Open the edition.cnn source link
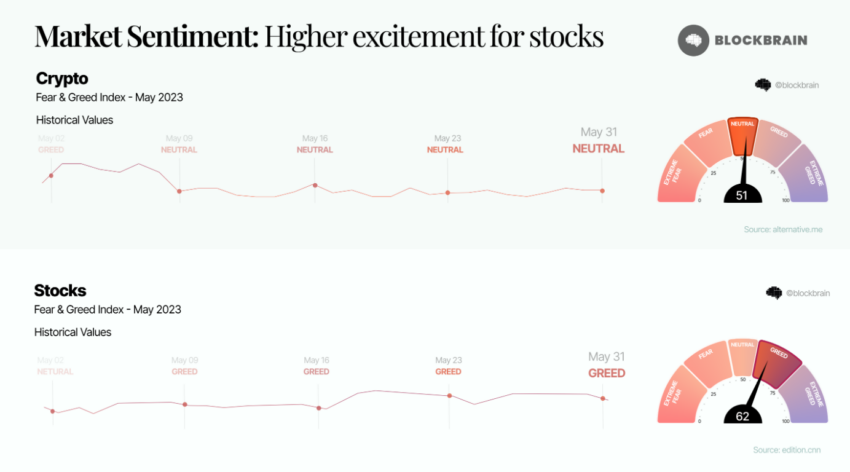 point(787,450)
